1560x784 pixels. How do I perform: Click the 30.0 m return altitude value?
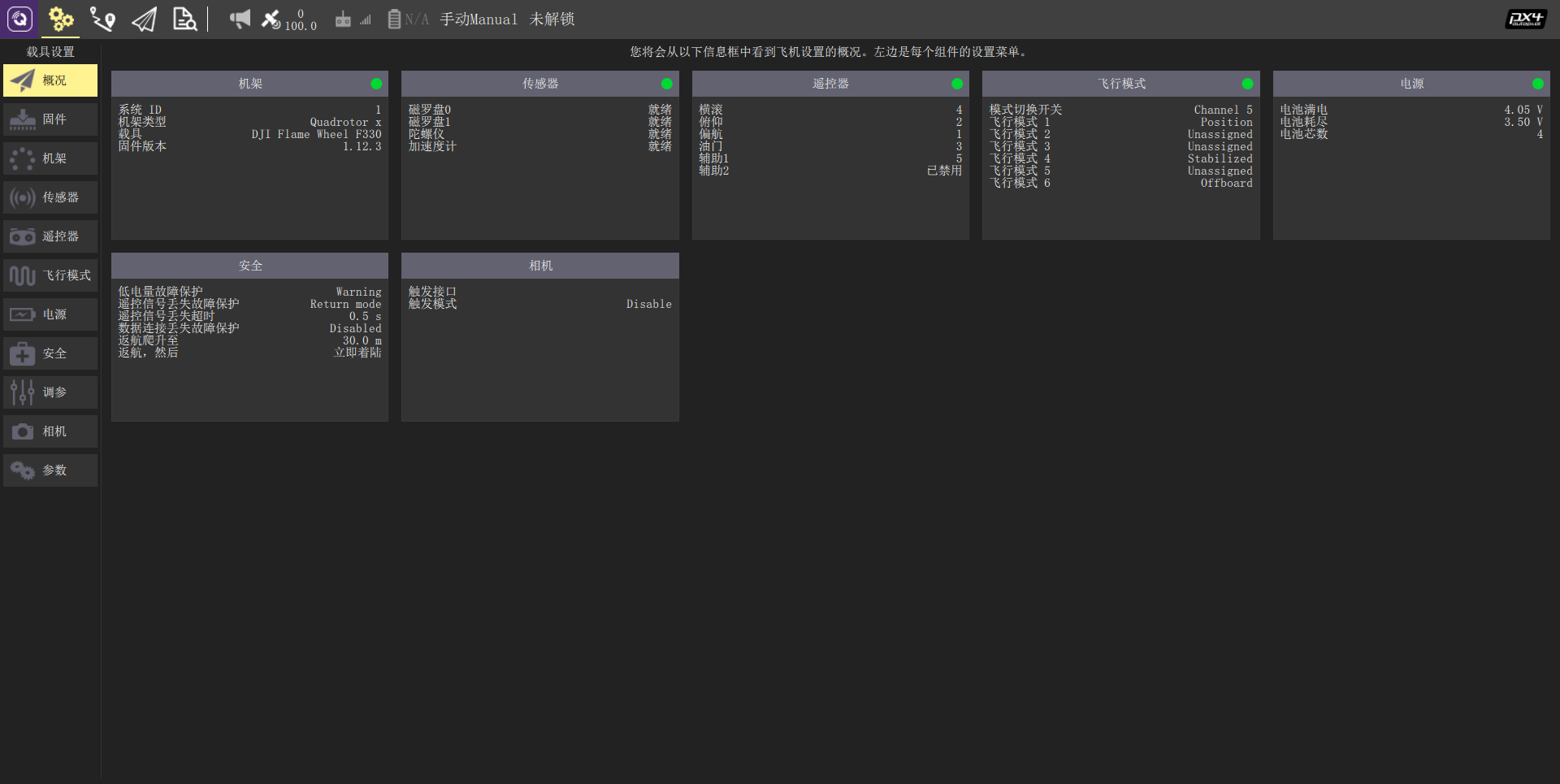pos(362,340)
